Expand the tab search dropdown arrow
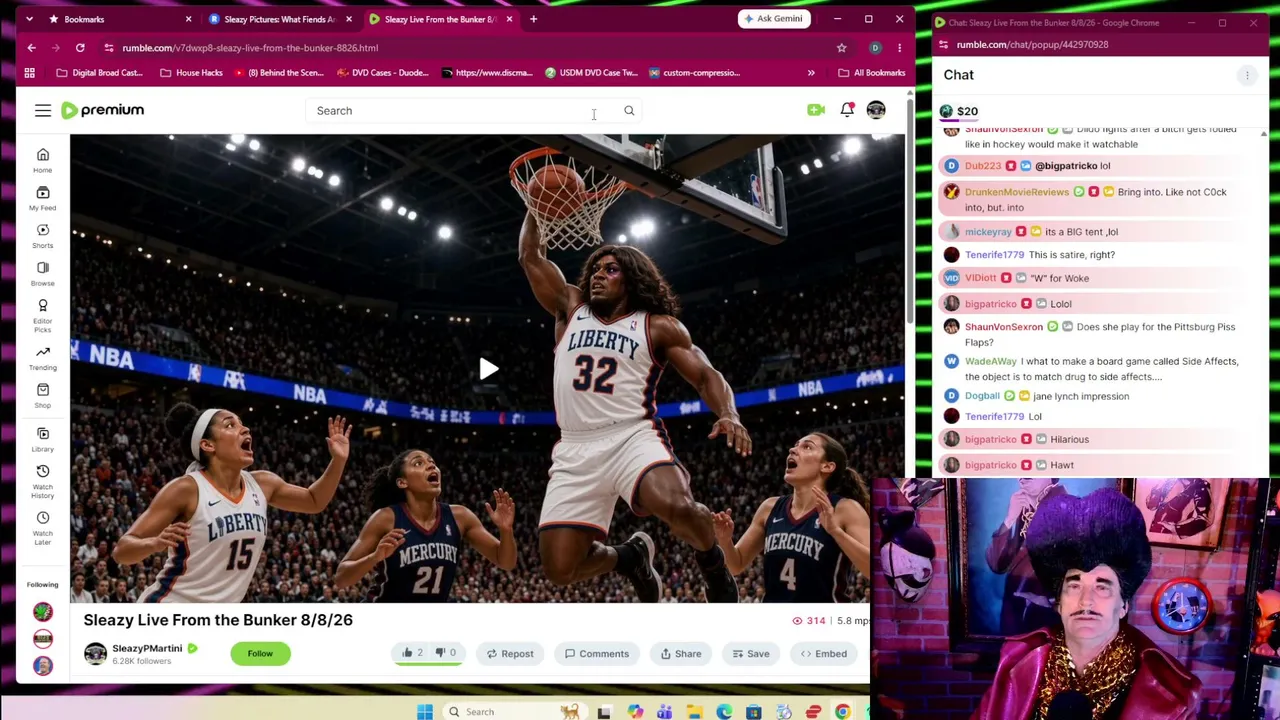 (29, 19)
